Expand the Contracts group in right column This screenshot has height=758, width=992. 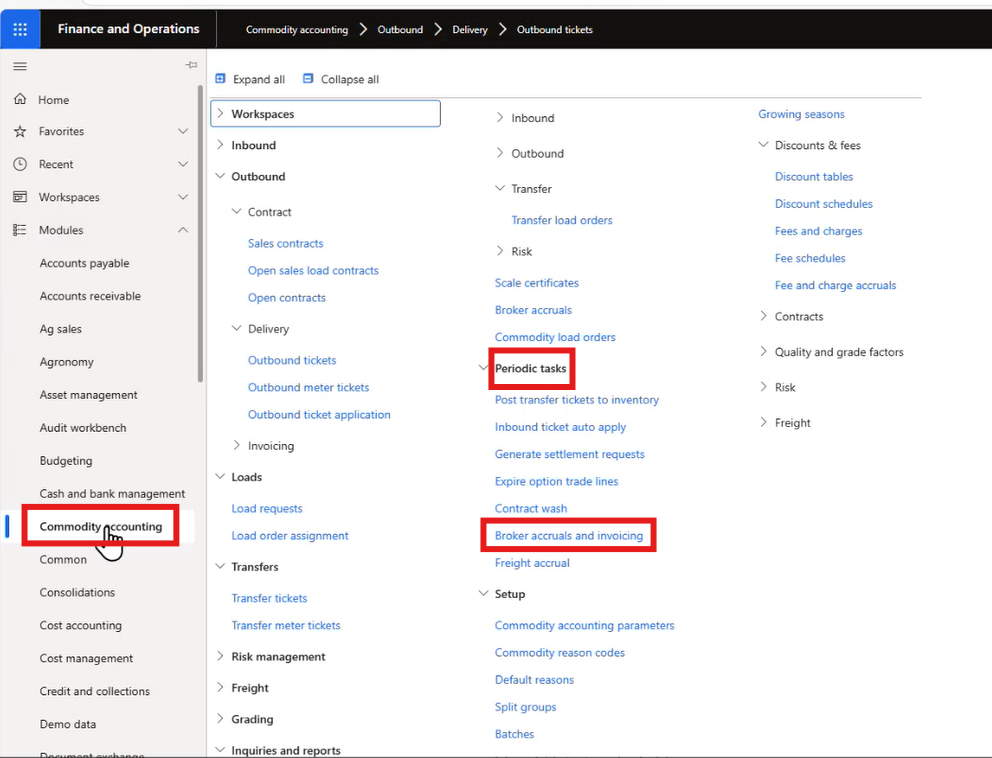point(764,316)
